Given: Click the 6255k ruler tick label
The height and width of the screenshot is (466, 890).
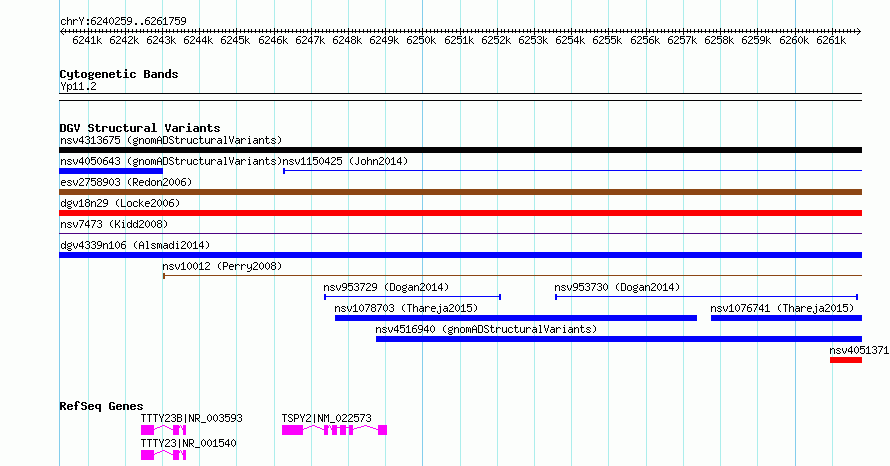Looking at the screenshot, I should [x=607, y=40].
